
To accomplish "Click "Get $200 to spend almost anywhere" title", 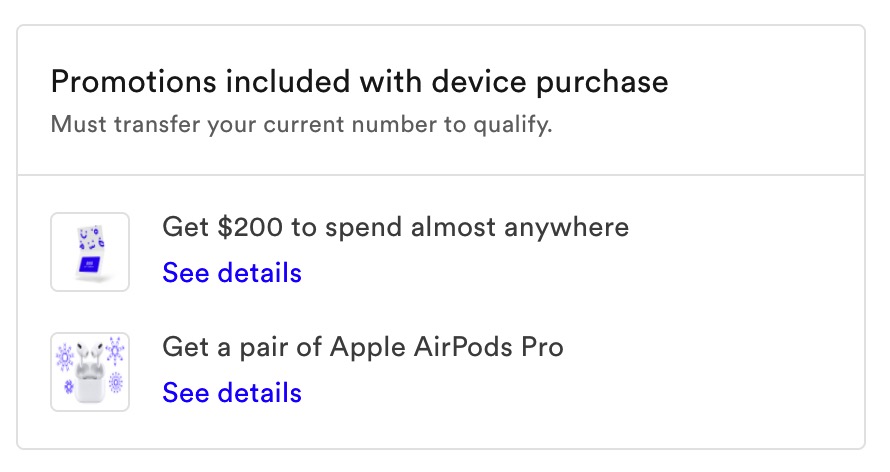I will point(396,227).
